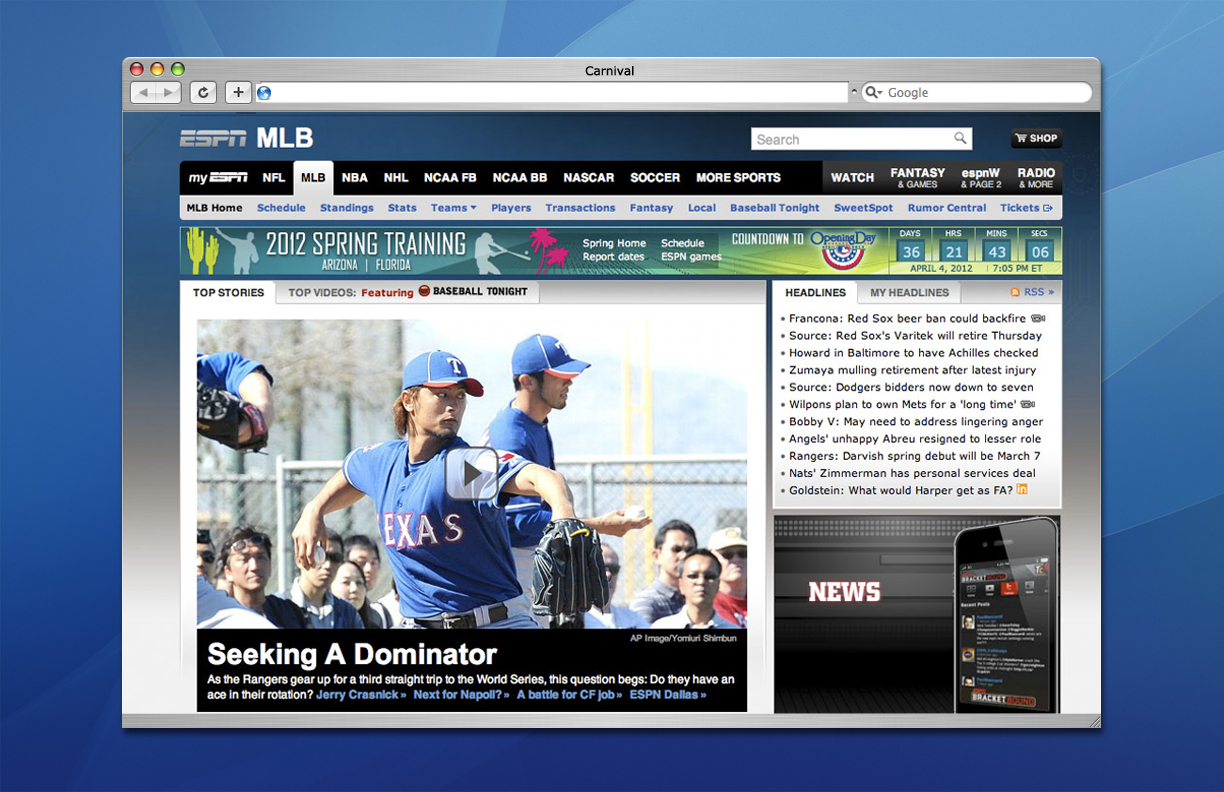
Task: Select the NBA tab
Action: click(x=354, y=178)
